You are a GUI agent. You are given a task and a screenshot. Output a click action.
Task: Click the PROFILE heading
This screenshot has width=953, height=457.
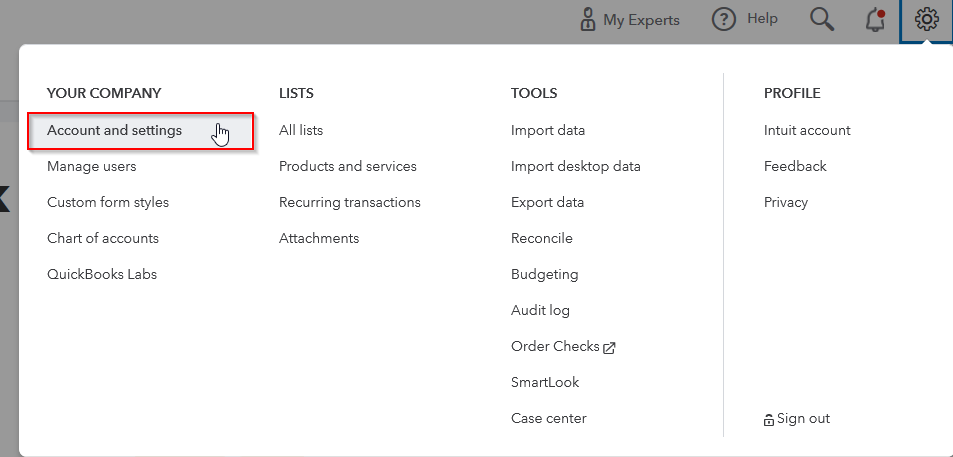[x=792, y=94]
